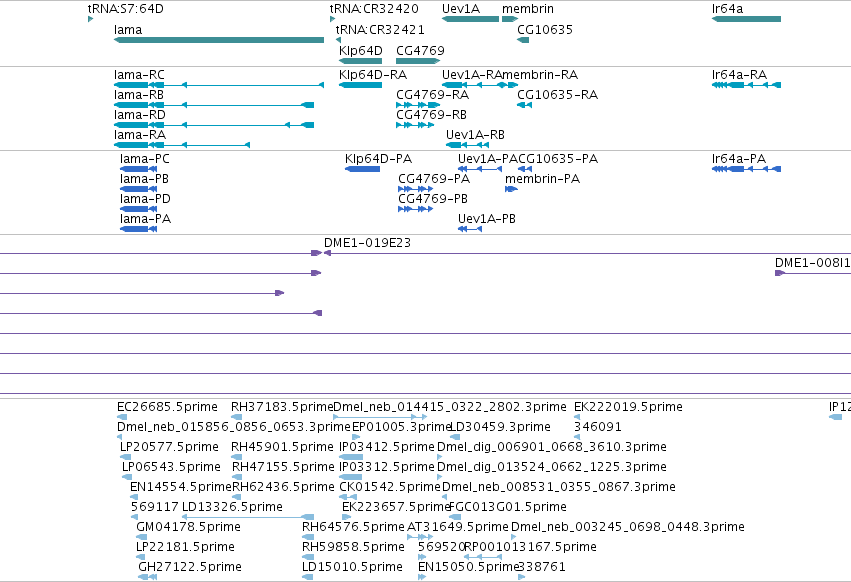Screen dimensions: 851x582
Task: Select the EK223657.5prime EST label
Action: [x=396, y=507]
